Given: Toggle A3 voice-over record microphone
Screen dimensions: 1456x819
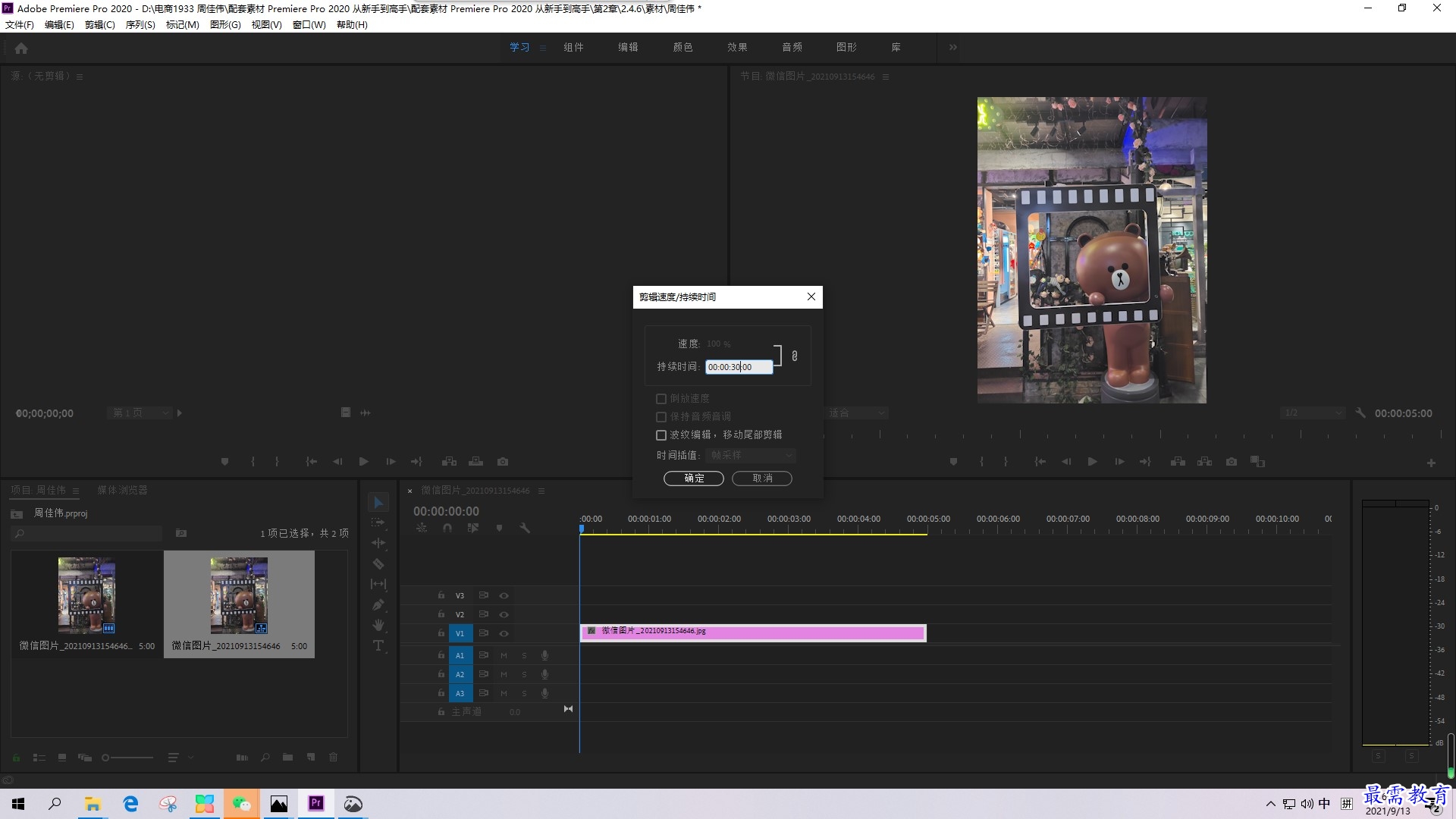Looking at the screenshot, I should coord(544,693).
